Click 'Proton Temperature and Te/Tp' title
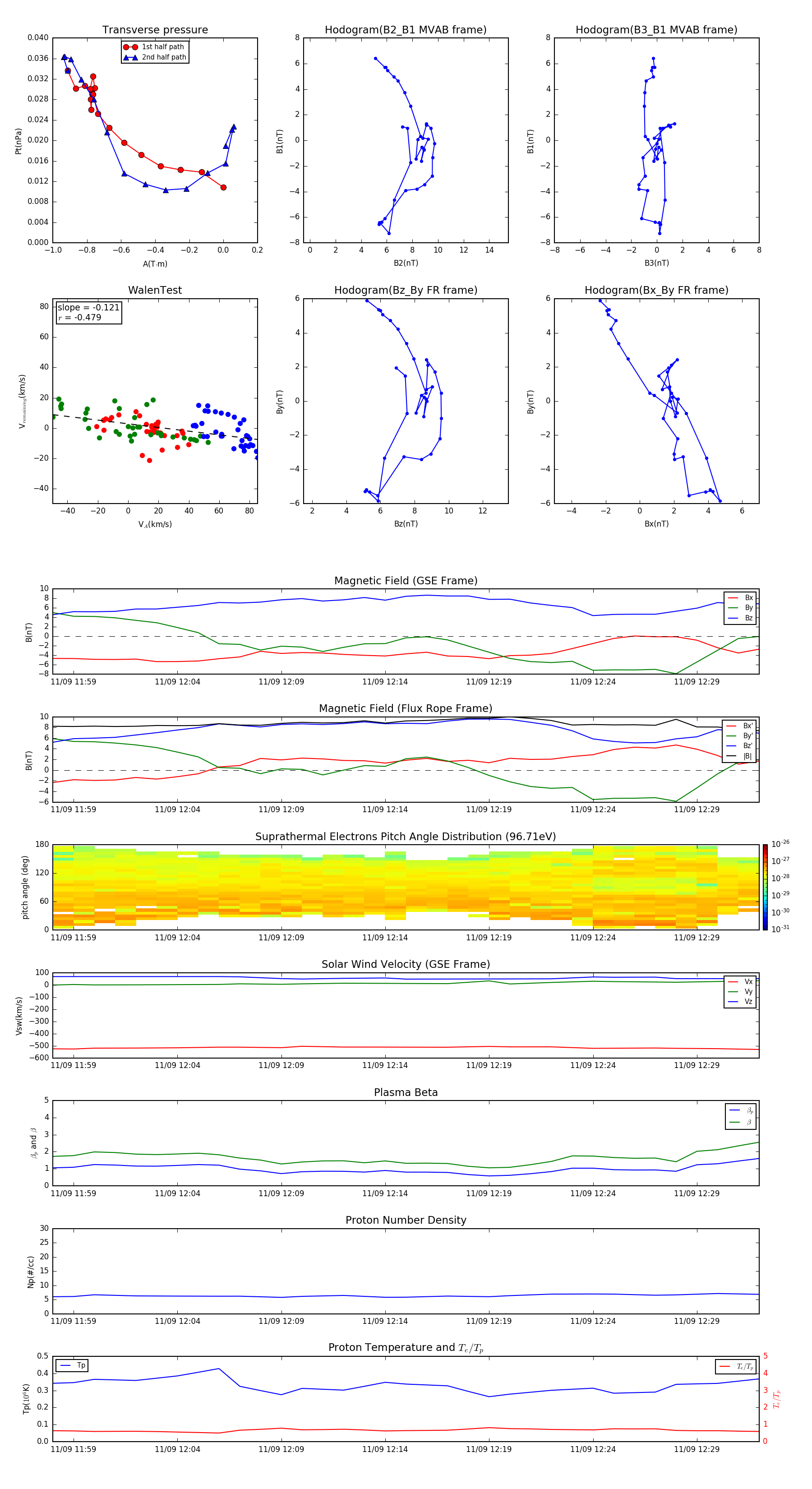 pos(406,1348)
